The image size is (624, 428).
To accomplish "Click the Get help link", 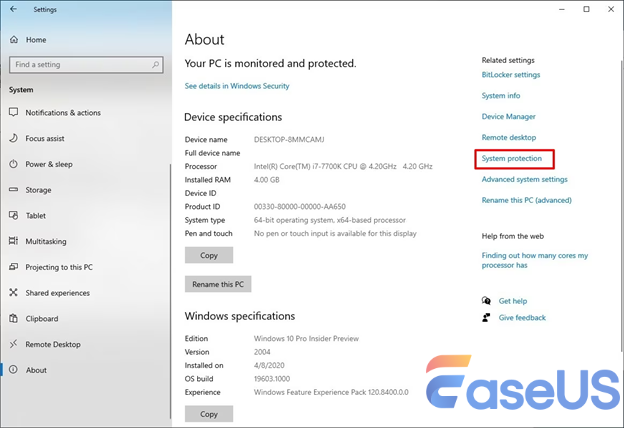I will point(513,301).
